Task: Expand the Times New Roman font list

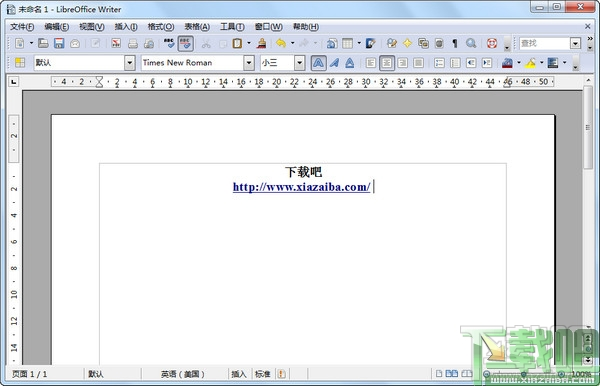Action: (x=249, y=63)
